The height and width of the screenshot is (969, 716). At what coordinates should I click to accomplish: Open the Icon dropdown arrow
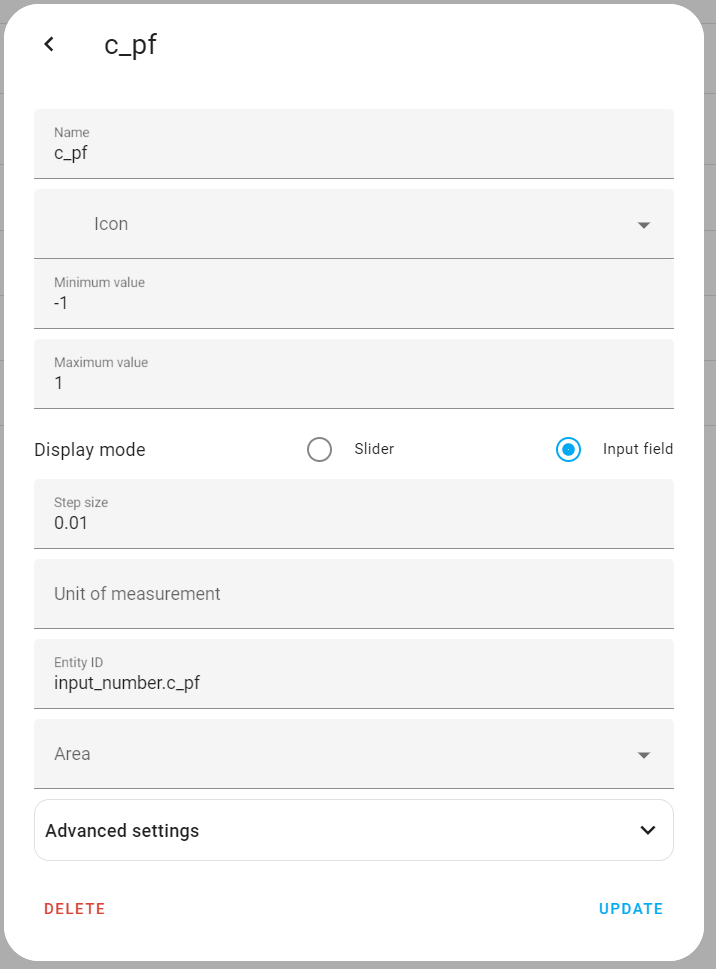[x=644, y=225]
